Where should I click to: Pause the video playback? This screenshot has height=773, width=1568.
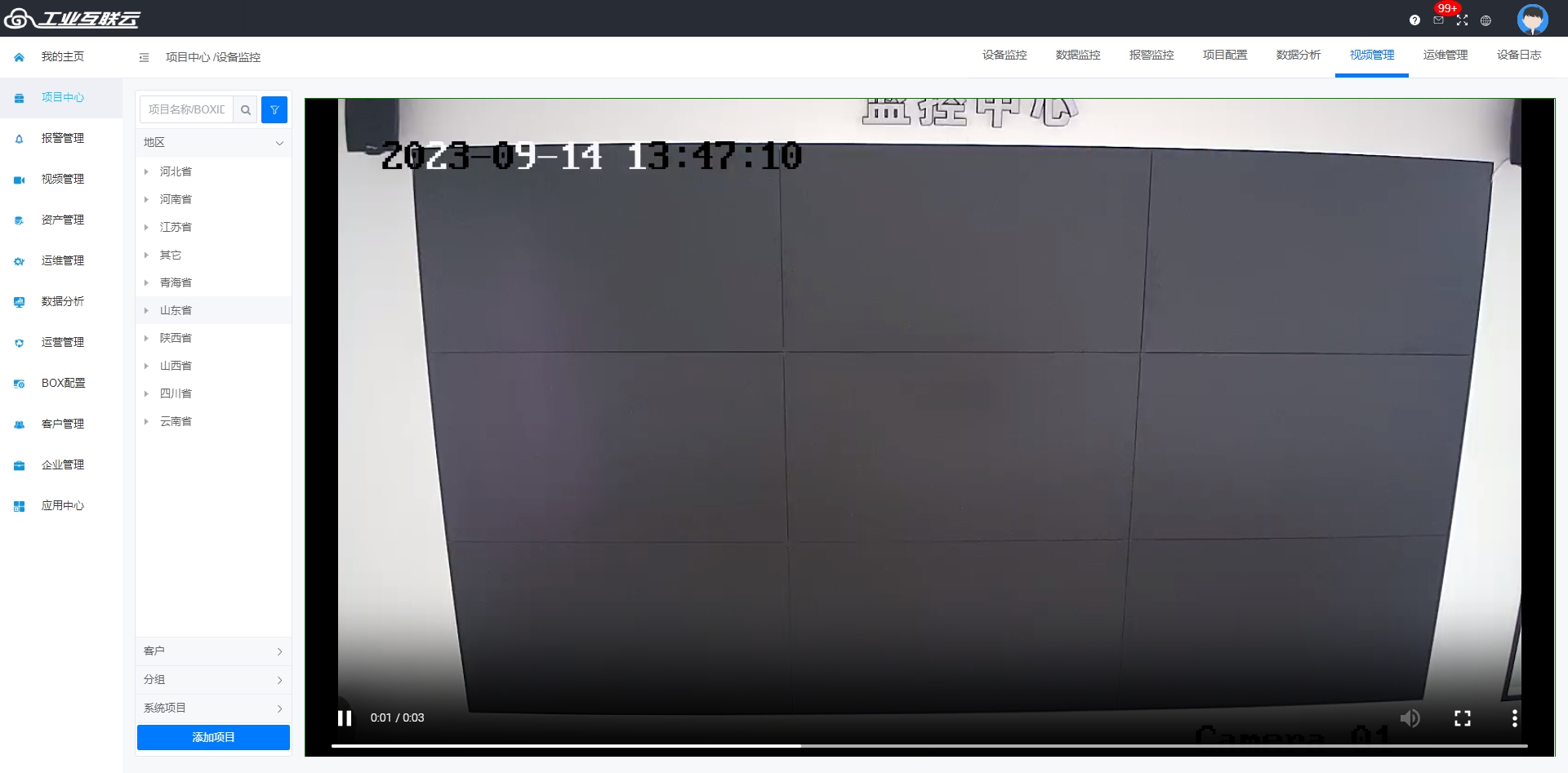click(x=345, y=717)
